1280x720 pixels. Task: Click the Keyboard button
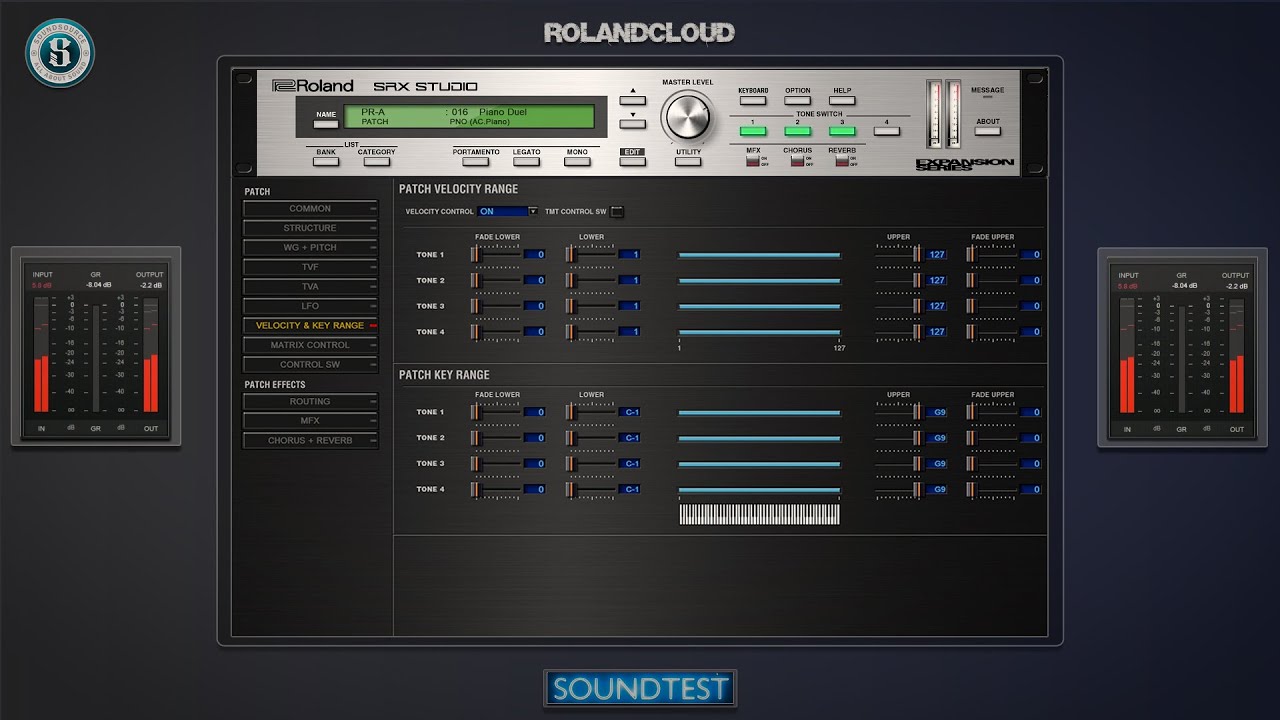click(753, 100)
